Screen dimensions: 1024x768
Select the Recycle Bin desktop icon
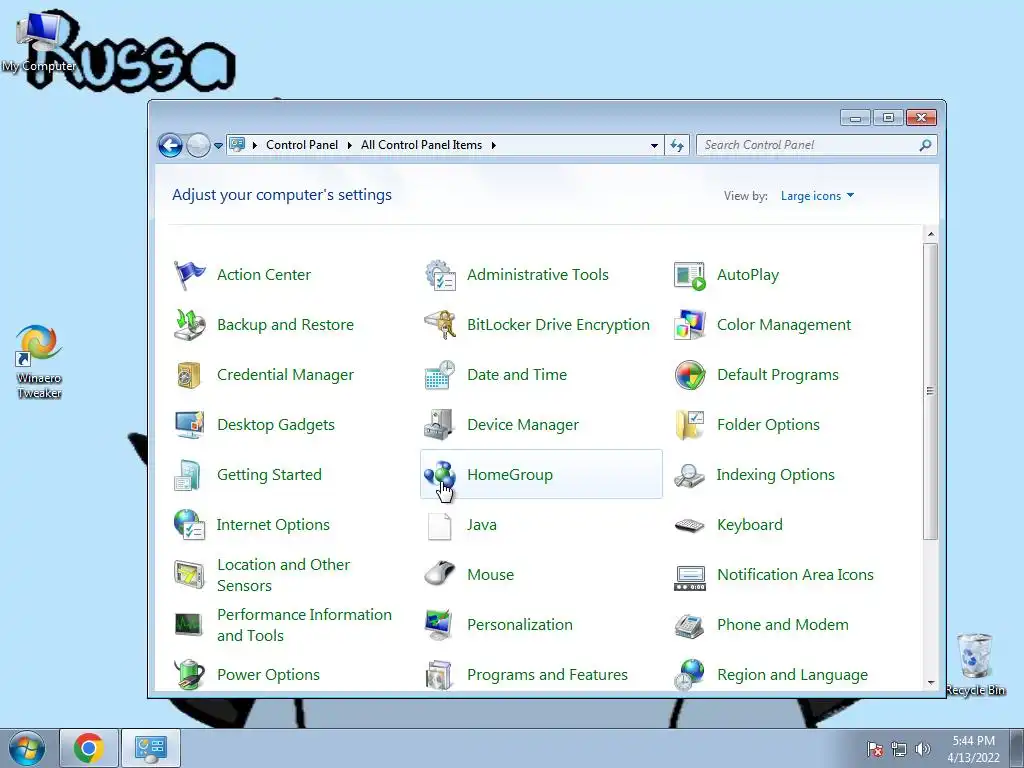click(x=975, y=664)
